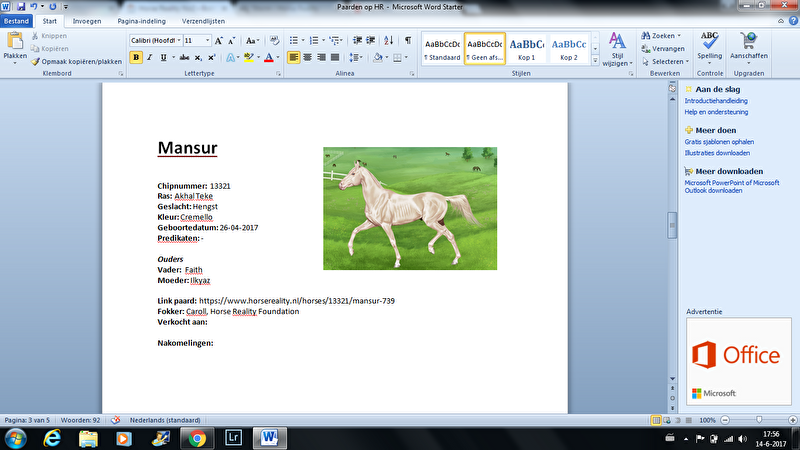Save document using the quick access icon
Image resolution: width=800 pixels, height=450 pixels.
20,6
